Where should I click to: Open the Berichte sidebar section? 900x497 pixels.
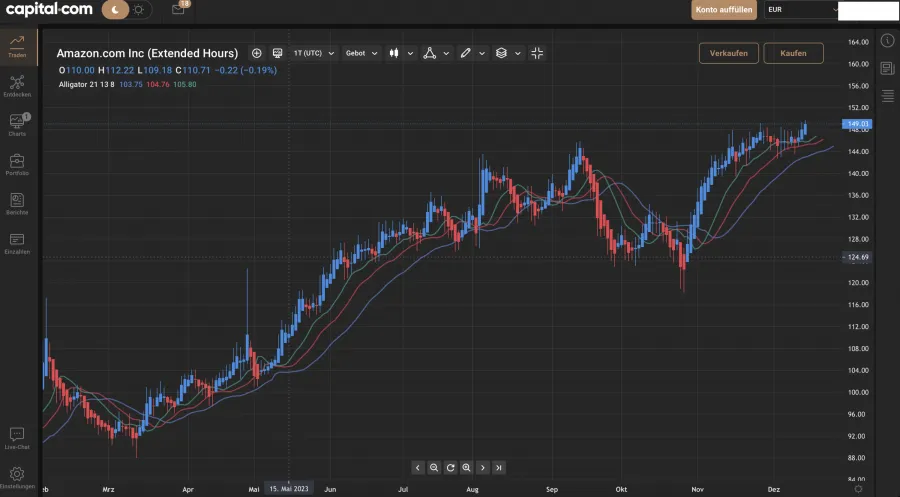tap(17, 204)
